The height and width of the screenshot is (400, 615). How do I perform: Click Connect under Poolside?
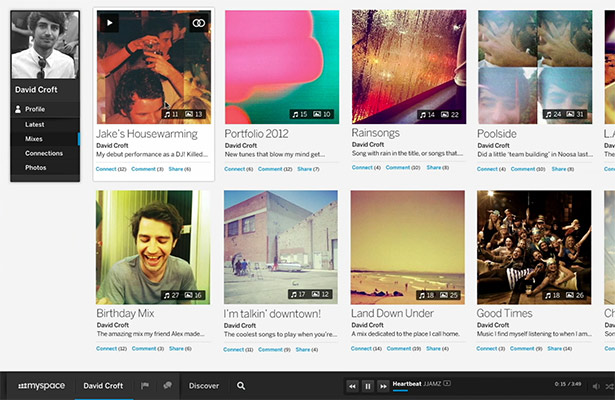(487, 169)
